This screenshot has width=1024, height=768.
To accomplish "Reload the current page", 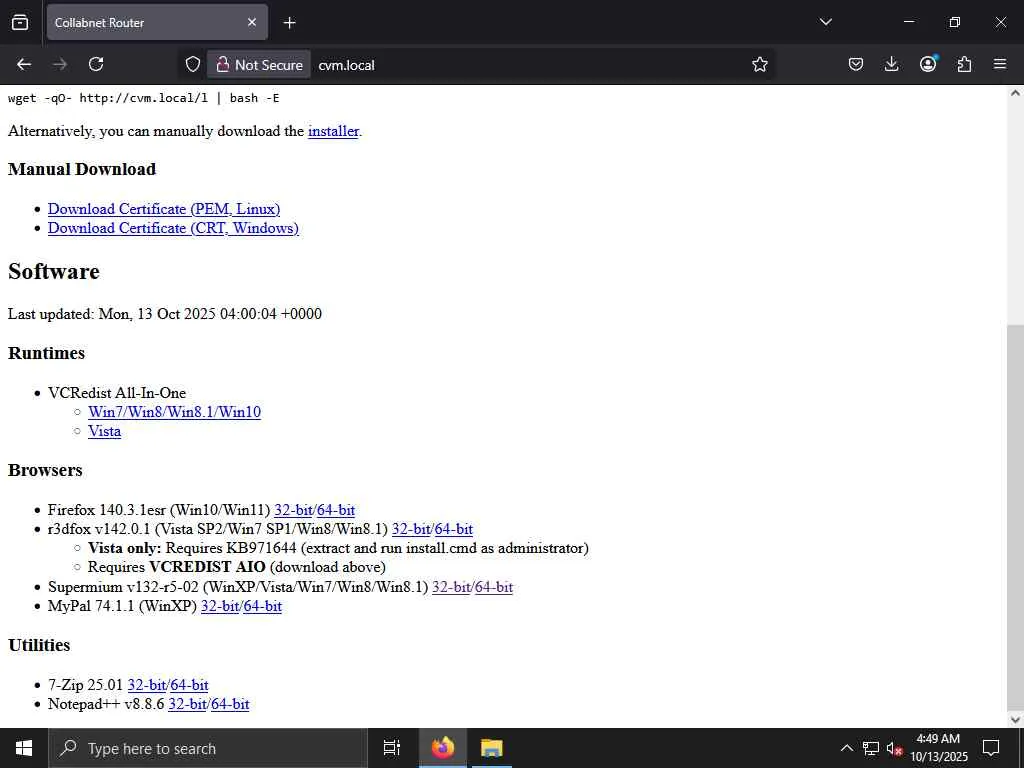I will (96, 64).
